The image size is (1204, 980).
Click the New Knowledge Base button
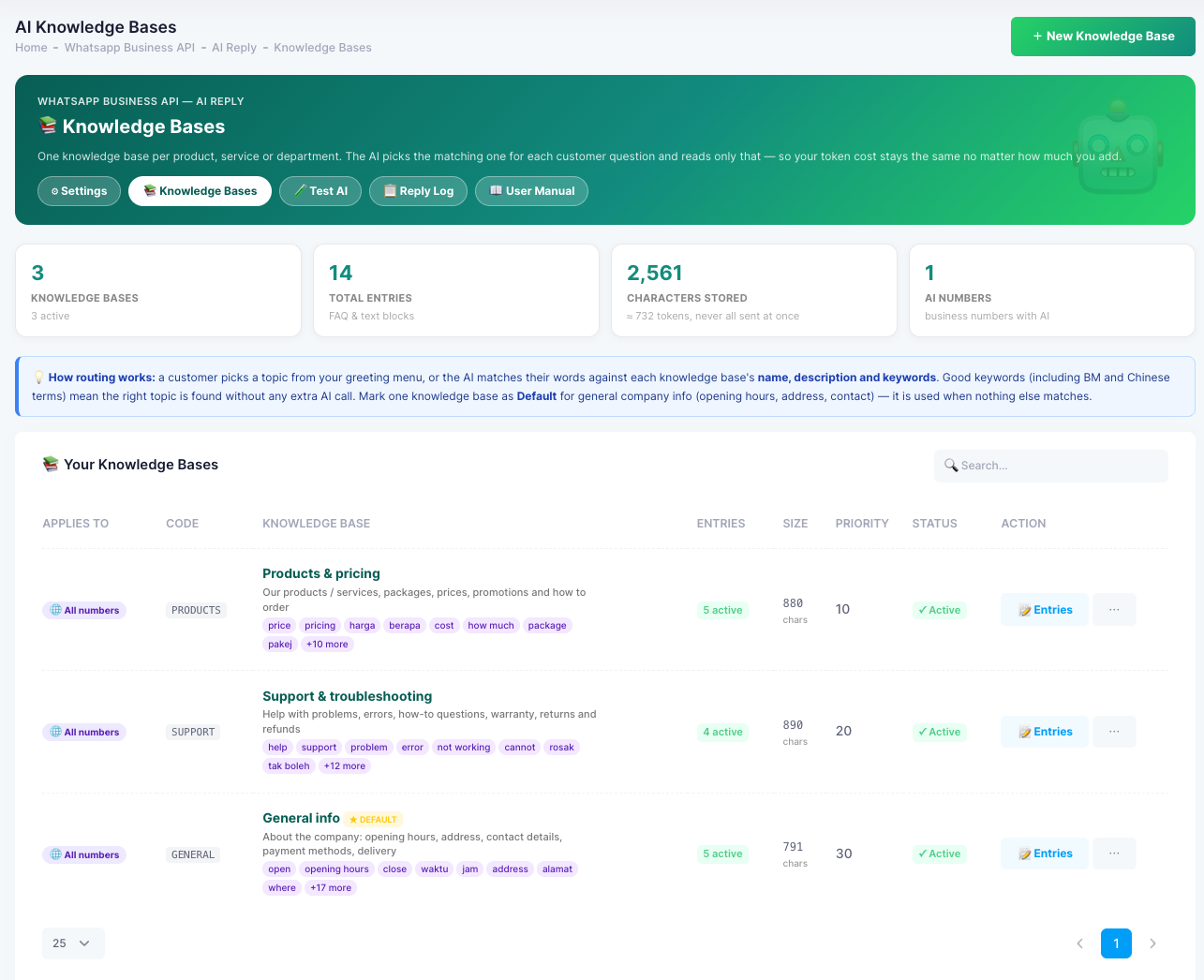pyautogui.click(x=1103, y=37)
